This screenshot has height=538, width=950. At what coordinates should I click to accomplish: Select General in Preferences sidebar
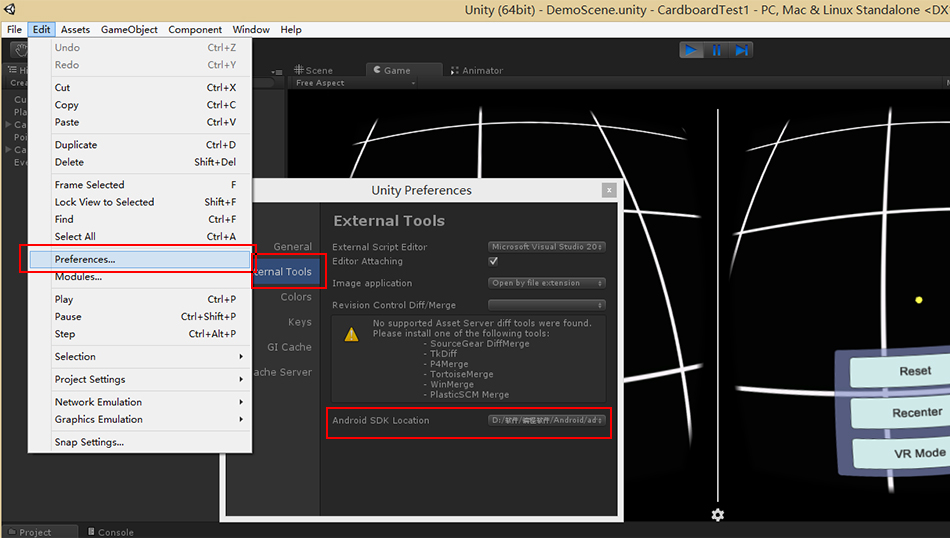pyautogui.click(x=293, y=247)
